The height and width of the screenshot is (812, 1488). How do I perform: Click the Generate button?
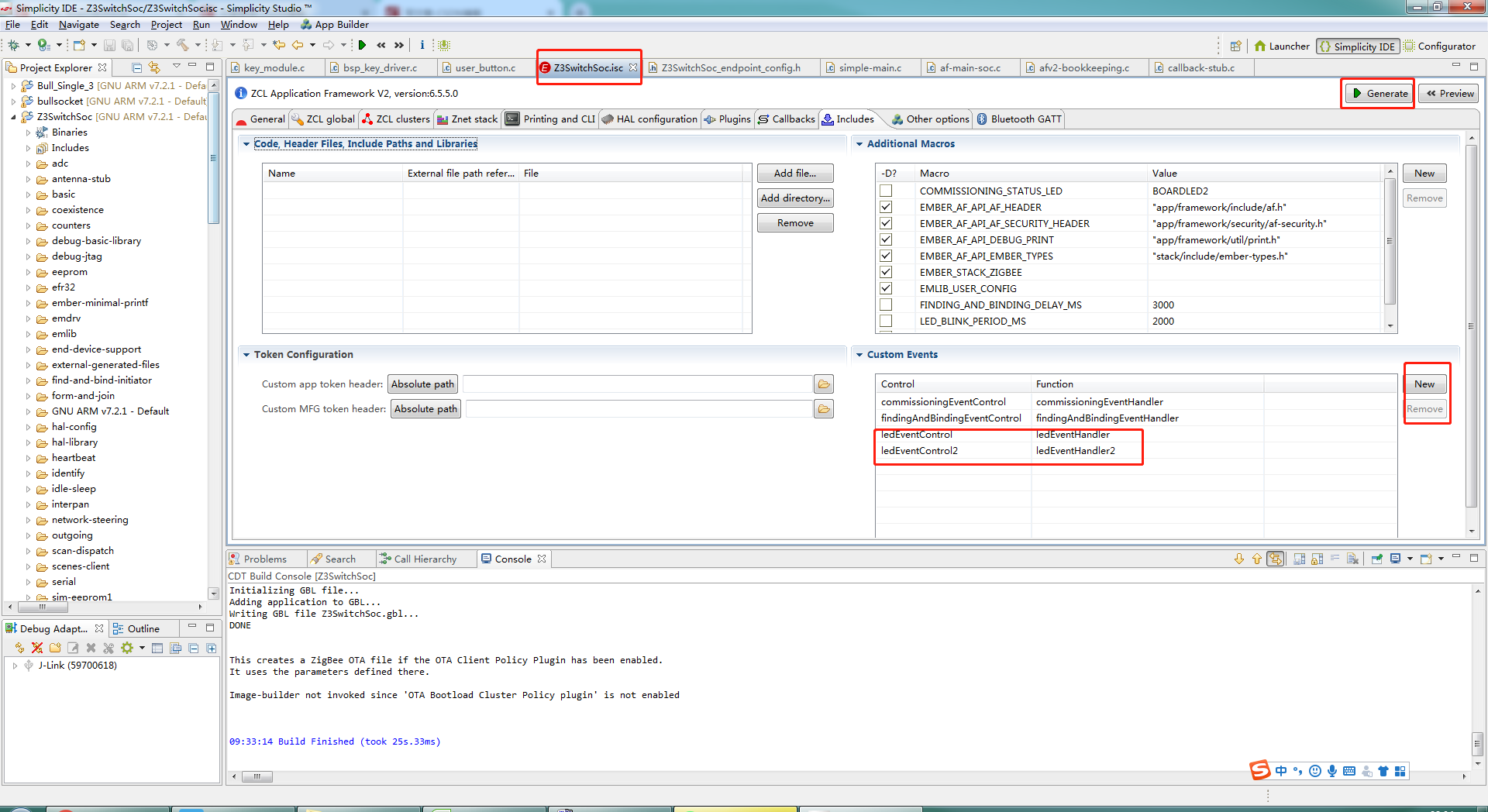pyautogui.click(x=1379, y=94)
